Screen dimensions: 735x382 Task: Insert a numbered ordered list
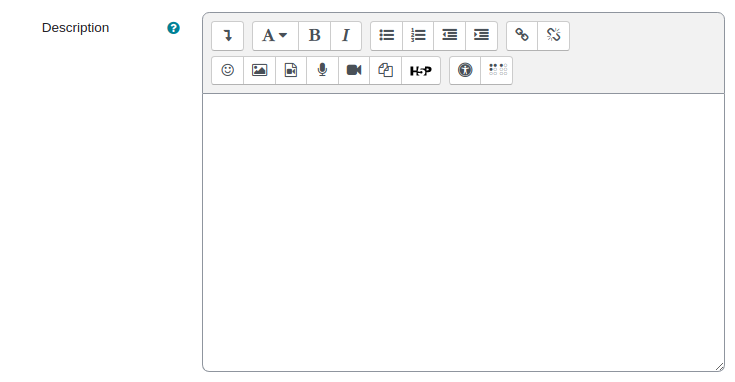(x=418, y=36)
